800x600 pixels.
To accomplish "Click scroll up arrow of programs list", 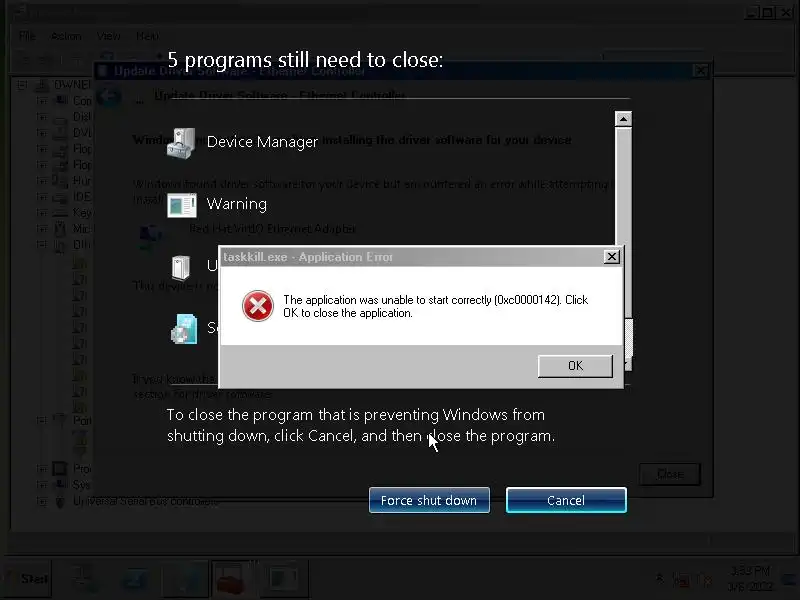I will pos(623,119).
